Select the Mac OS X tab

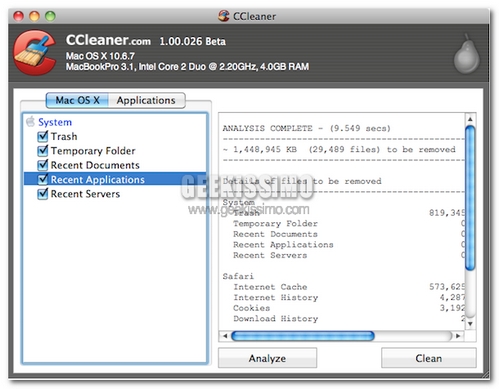(x=77, y=100)
